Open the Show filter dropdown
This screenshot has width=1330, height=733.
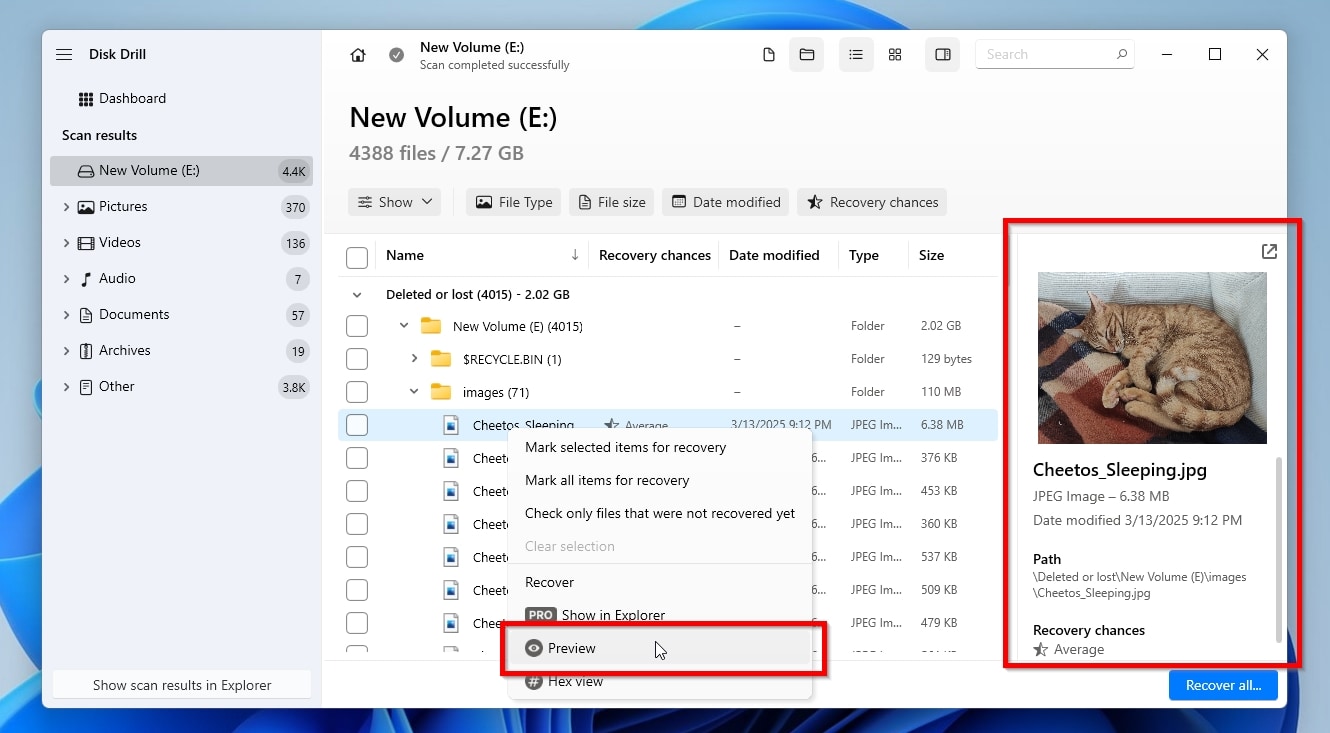394,202
